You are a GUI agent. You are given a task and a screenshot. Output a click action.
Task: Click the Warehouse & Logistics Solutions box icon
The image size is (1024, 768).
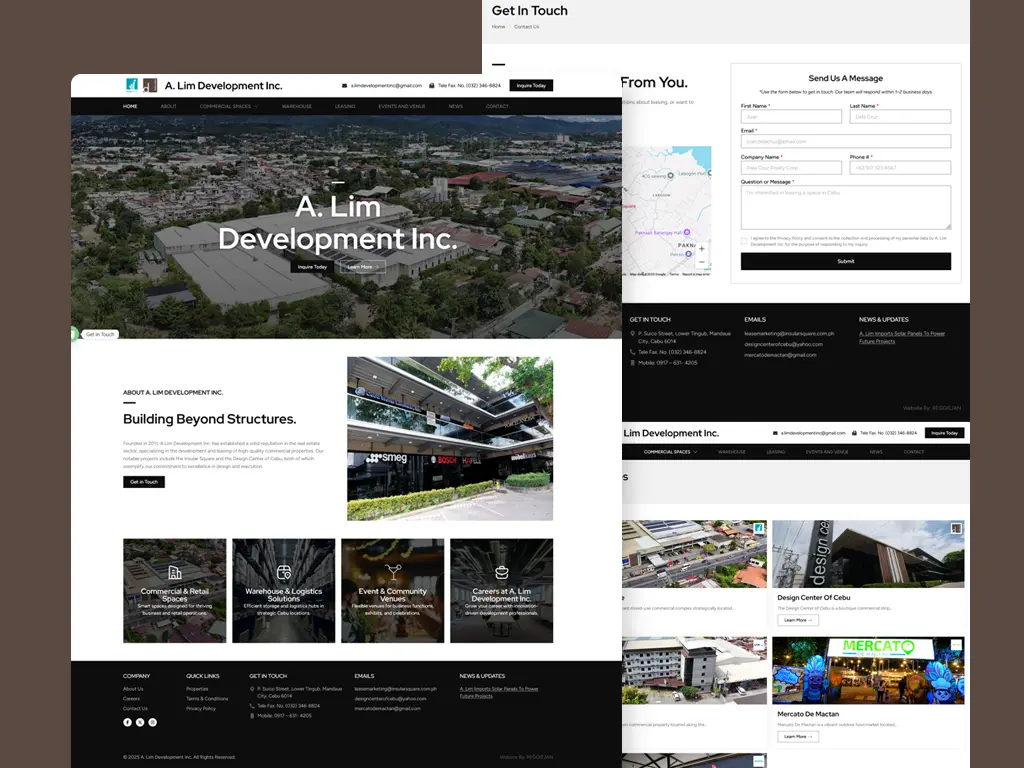point(284,572)
